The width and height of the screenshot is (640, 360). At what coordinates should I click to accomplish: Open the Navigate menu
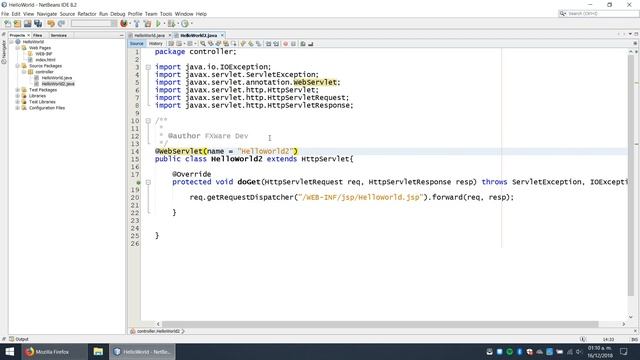pyautogui.click(x=47, y=14)
